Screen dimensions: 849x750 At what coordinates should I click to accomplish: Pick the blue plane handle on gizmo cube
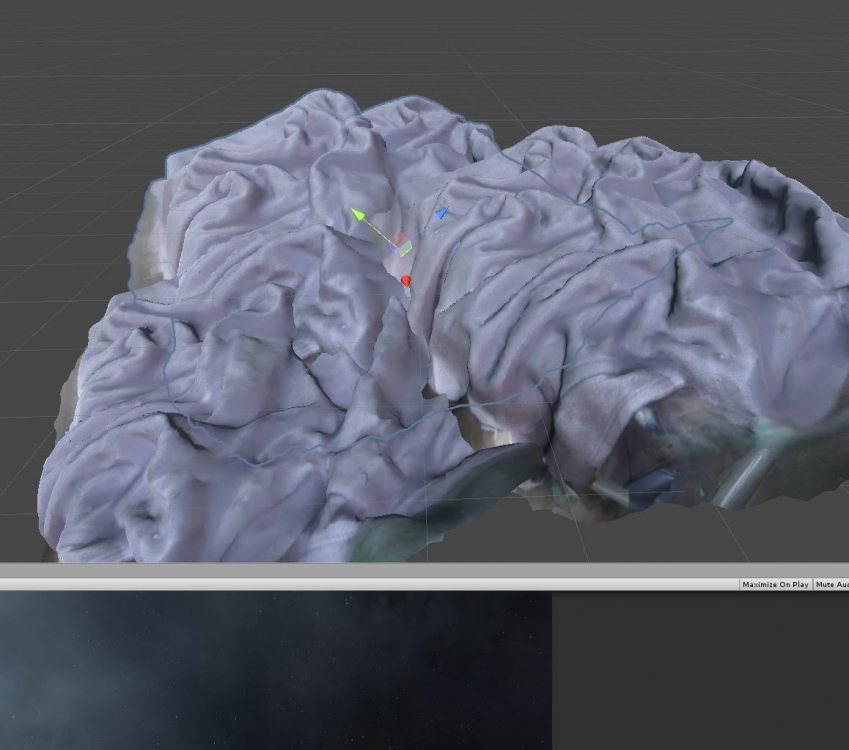pos(394,246)
